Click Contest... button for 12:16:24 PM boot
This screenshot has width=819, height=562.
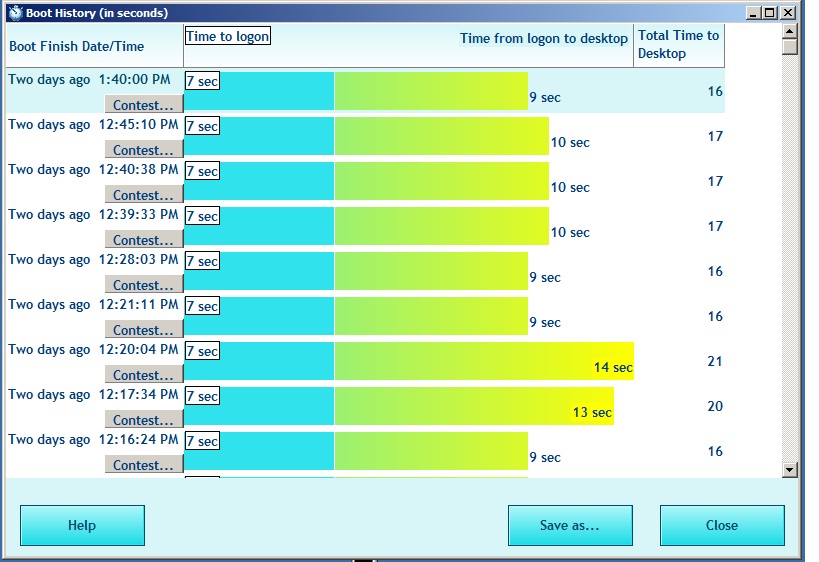[144, 463]
